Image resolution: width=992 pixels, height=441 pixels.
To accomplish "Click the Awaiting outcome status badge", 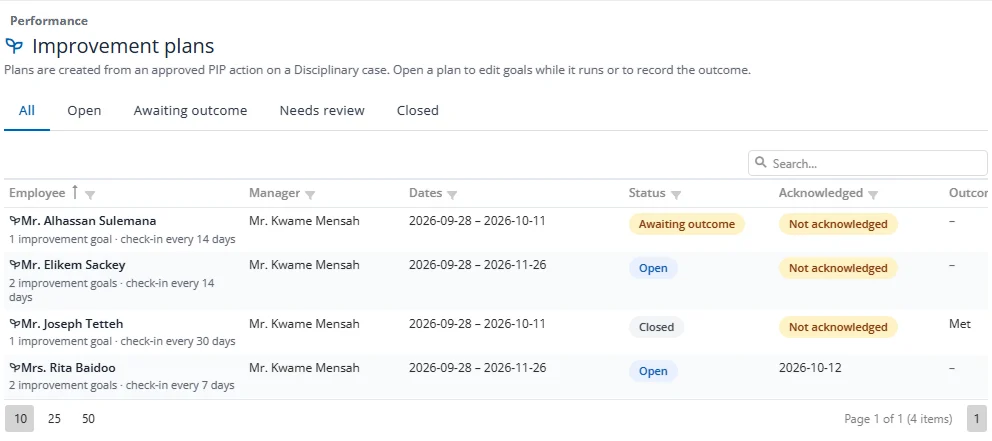I will pyautogui.click(x=686, y=224).
